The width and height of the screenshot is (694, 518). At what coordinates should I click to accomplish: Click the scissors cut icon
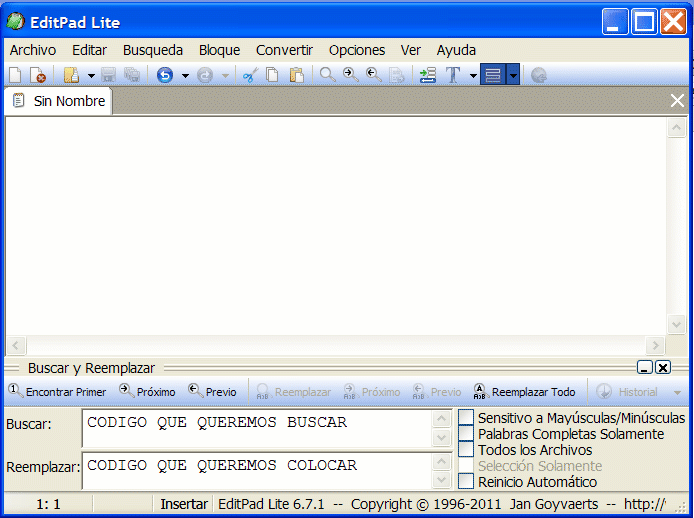pos(251,75)
